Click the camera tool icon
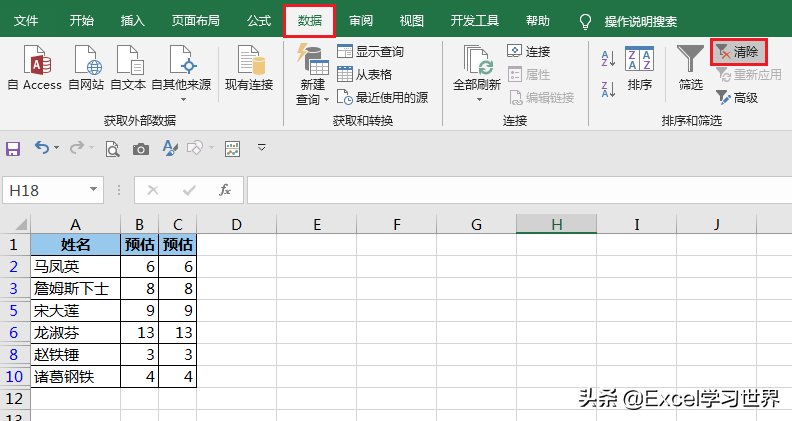The height and width of the screenshot is (421, 792). coord(141,149)
